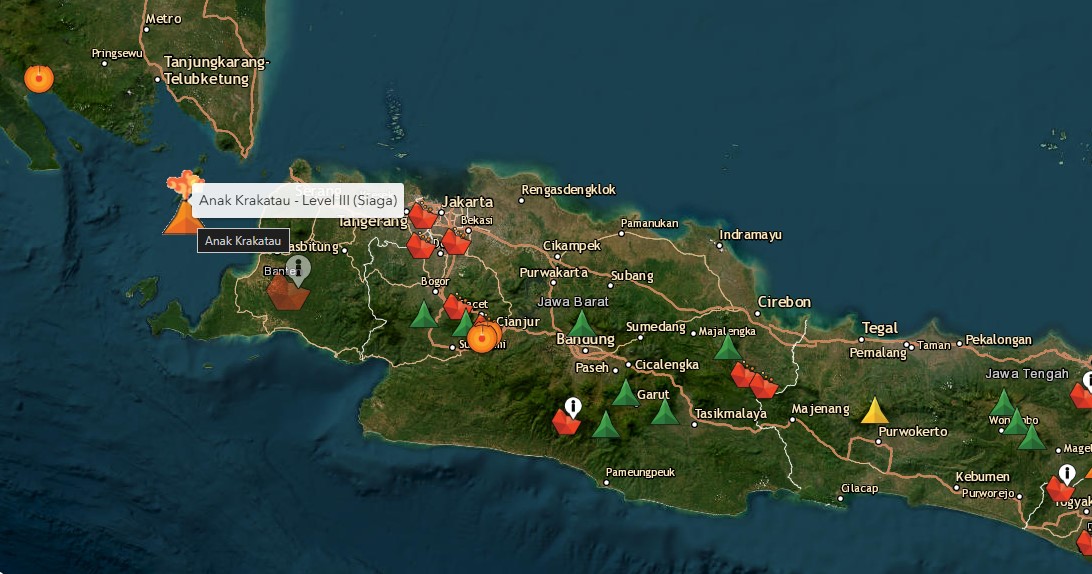Viewport: 1092px width, 574px height.
Task: Click the green volcano triangle southwest of Bogor
Action: click(423, 315)
